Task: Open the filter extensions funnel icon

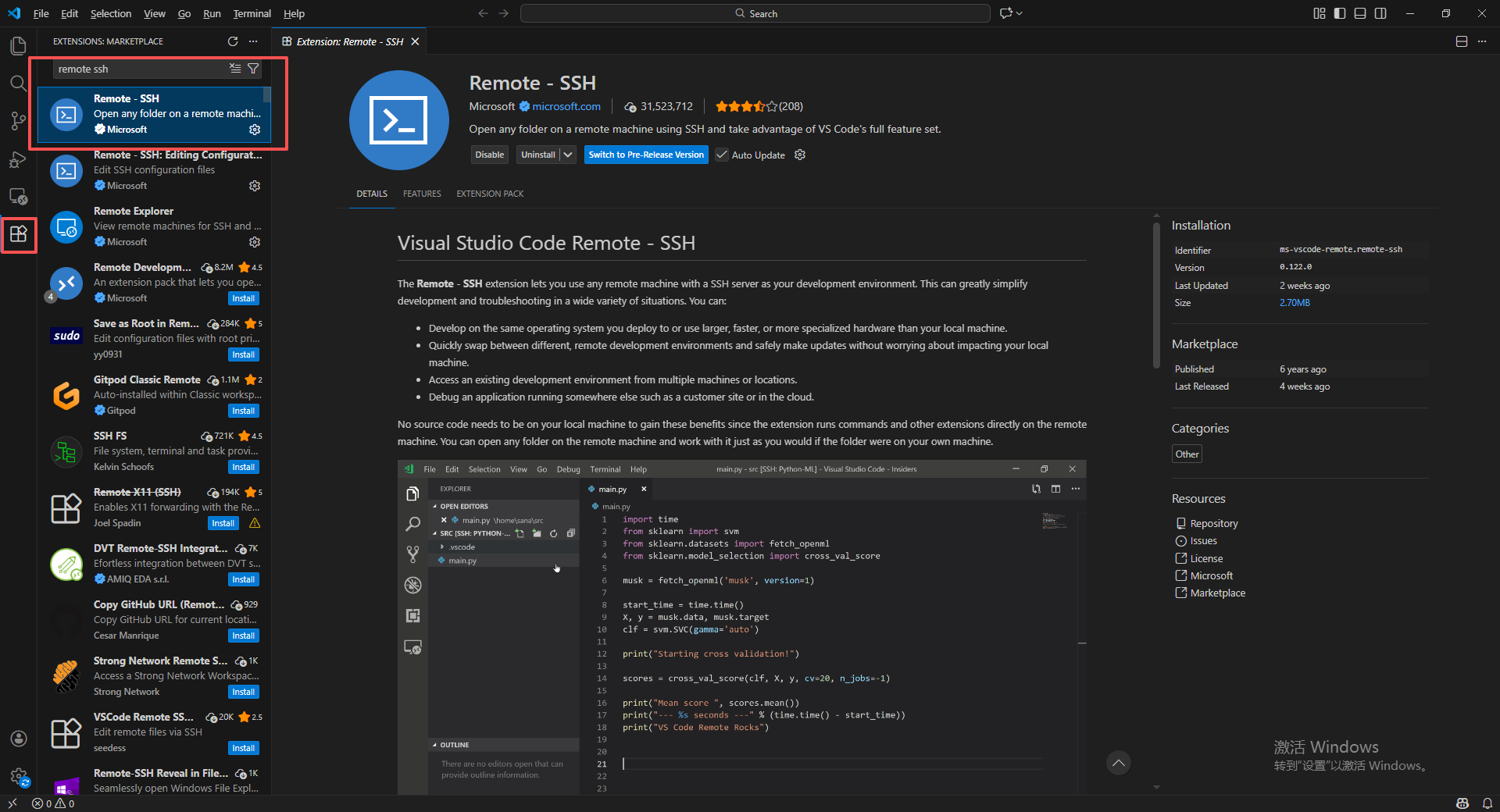Action: pyautogui.click(x=253, y=69)
